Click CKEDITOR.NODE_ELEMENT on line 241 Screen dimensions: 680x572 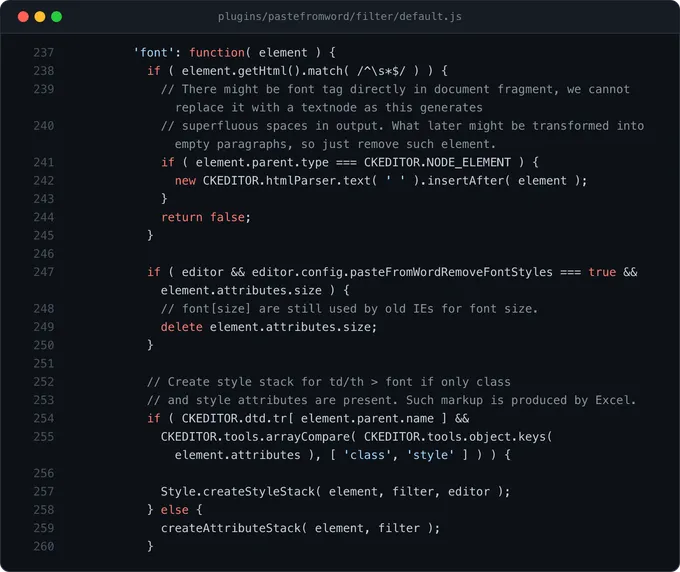437,163
